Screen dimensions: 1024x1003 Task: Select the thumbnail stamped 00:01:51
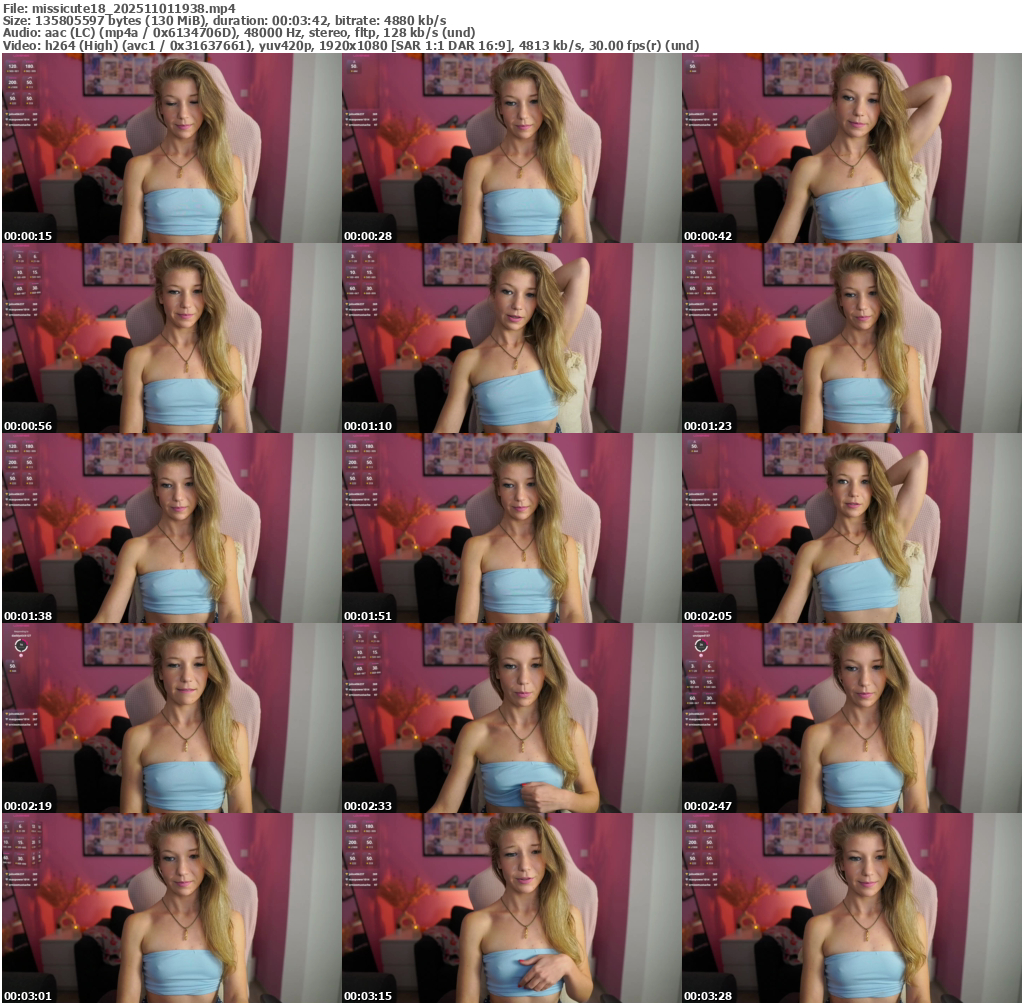511,528
